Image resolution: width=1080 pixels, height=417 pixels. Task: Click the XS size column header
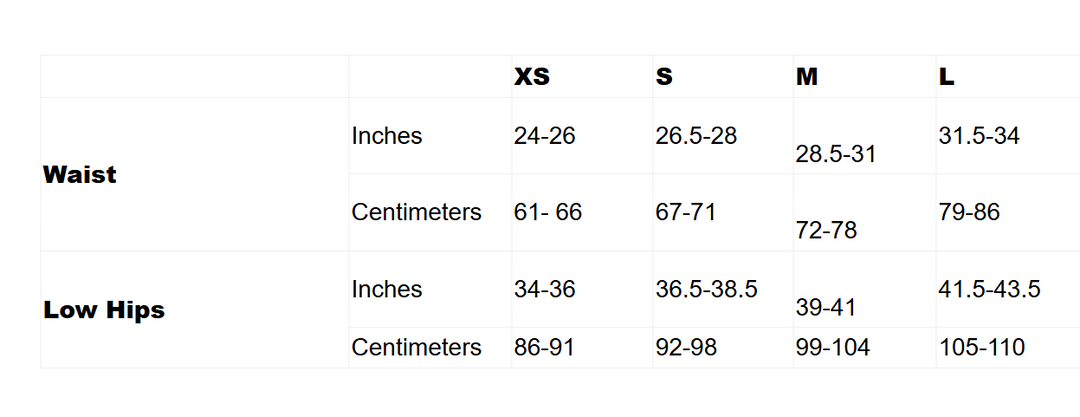[x=532, y=77]
